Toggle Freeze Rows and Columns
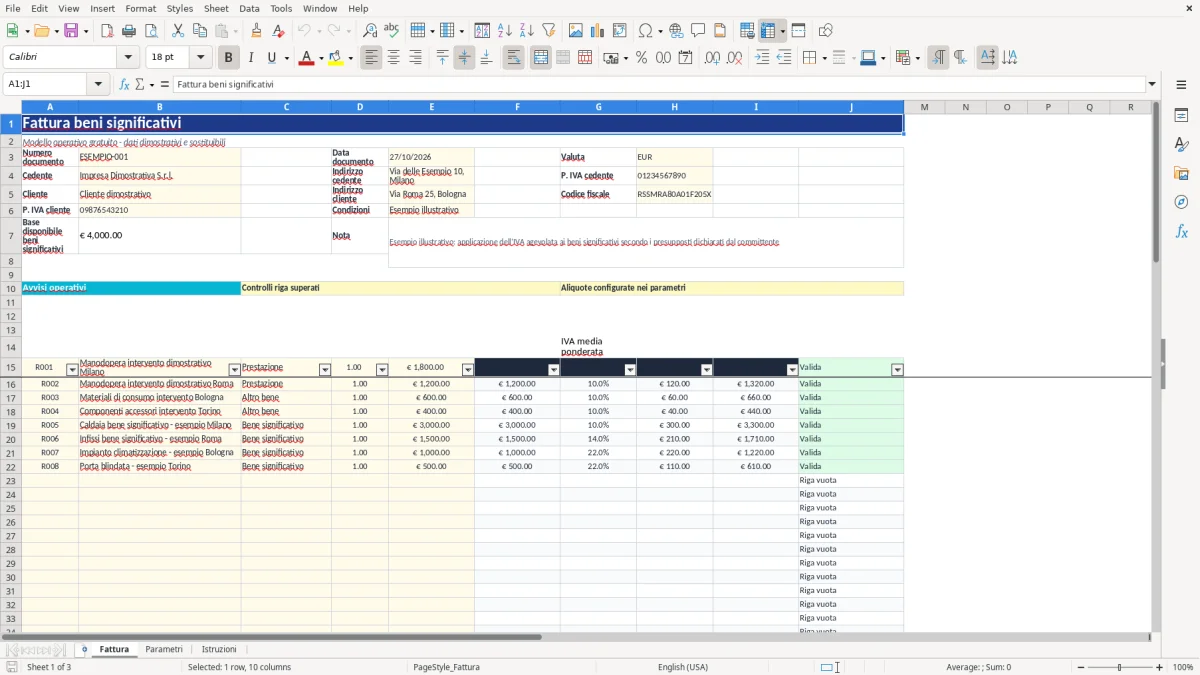Image resolution: width=1200 pixels, height=675 pixels. point(768,31)
